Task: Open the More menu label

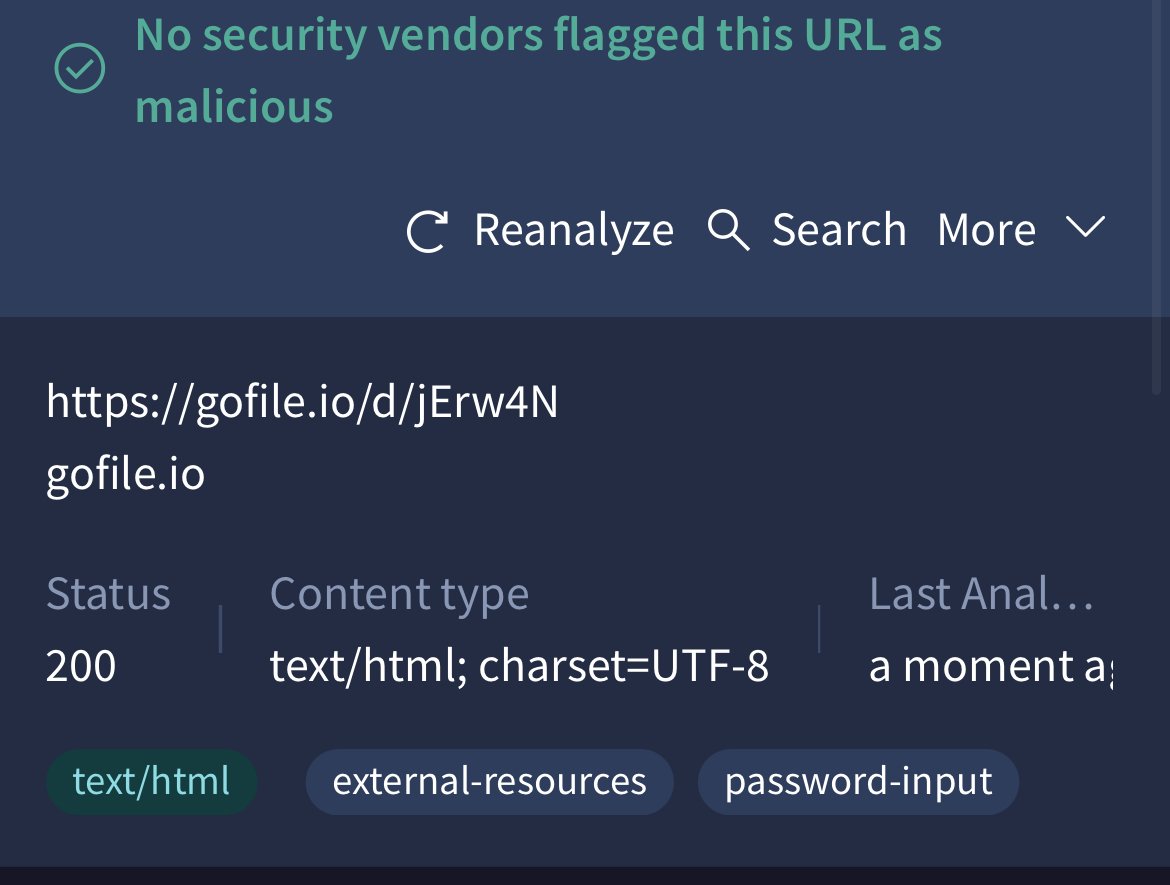Action: click(x=986, y=231)
